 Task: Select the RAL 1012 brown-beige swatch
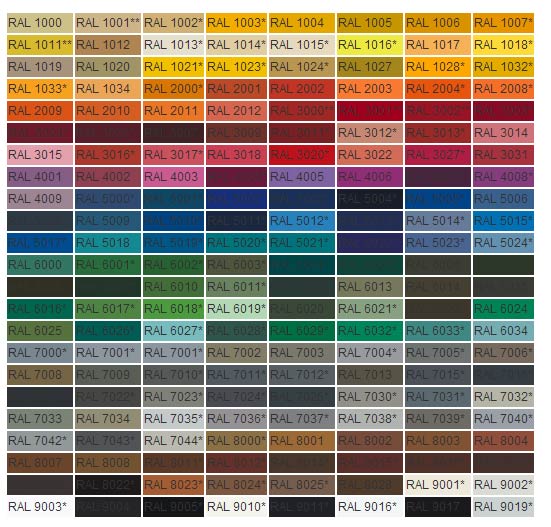108,45
